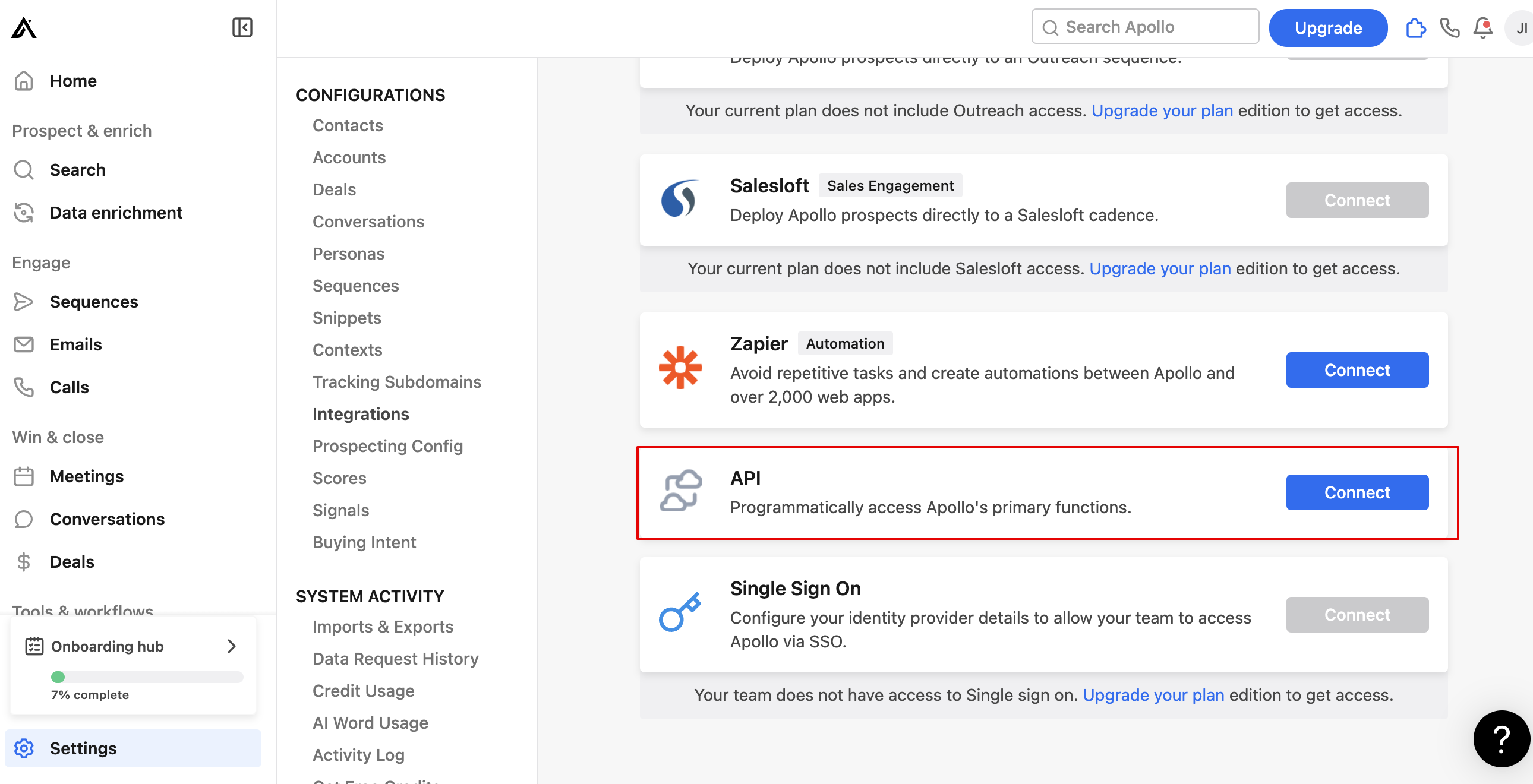
Task: Open Data enrichment in sidebar
Action: click(x=116, y=213)
